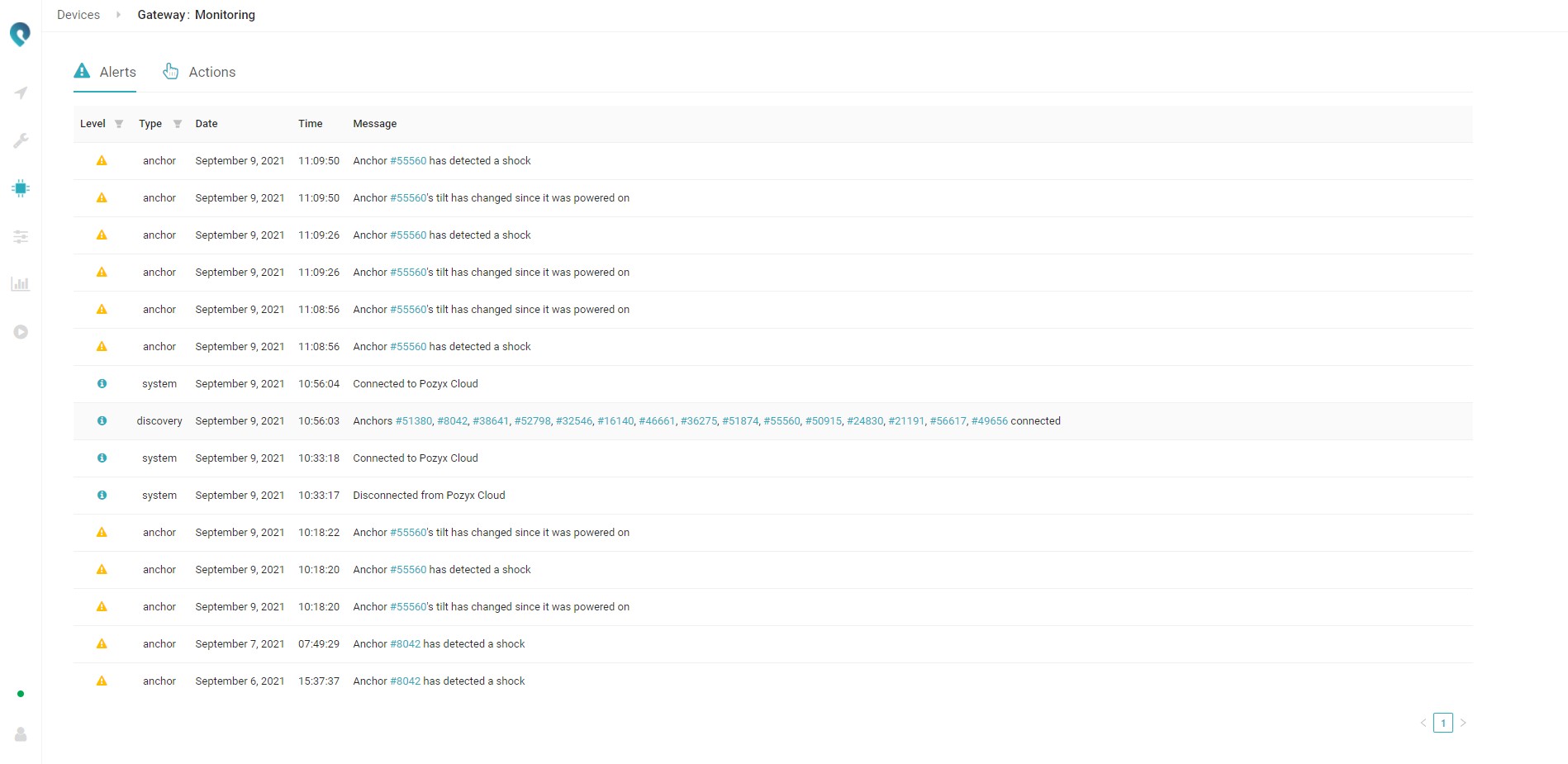Open the bar chart analytics icon

click(21, 284)
